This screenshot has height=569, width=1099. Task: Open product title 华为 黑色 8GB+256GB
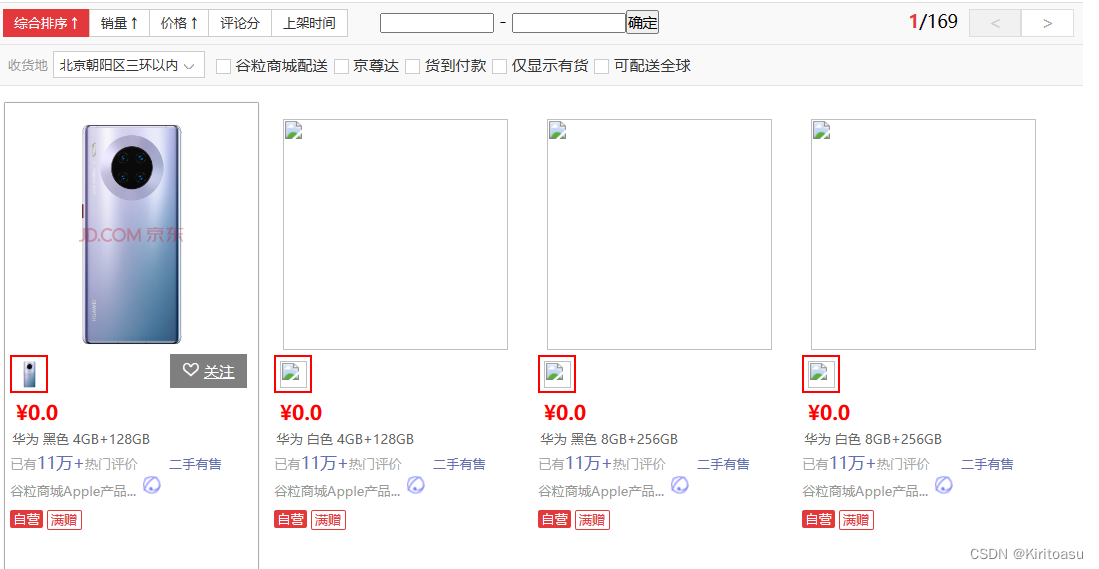pyautogui.click(x=608, y=439)
